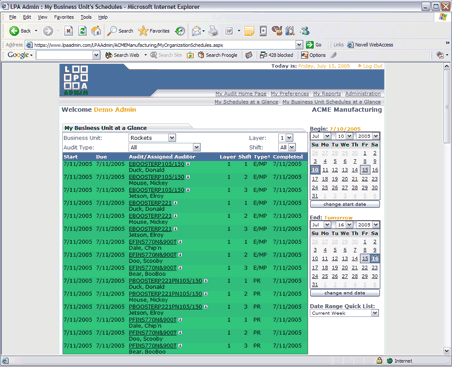The width and height of the screenshot is (452, 370).
Task: Click Search Web on Google toolbar
Action: coord(122,55)
